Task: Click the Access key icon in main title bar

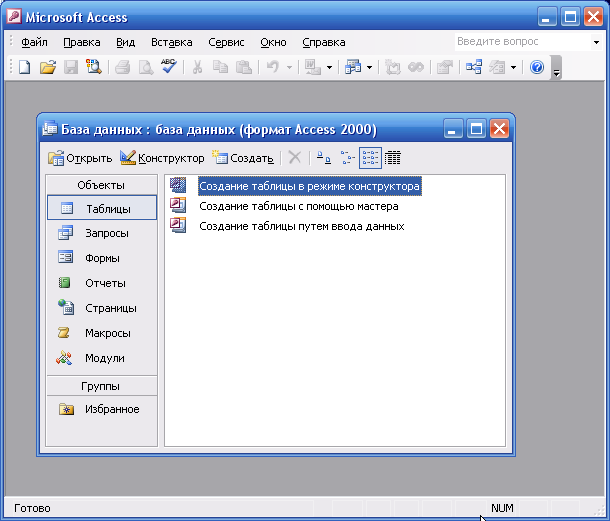Action: coord(14,17)
